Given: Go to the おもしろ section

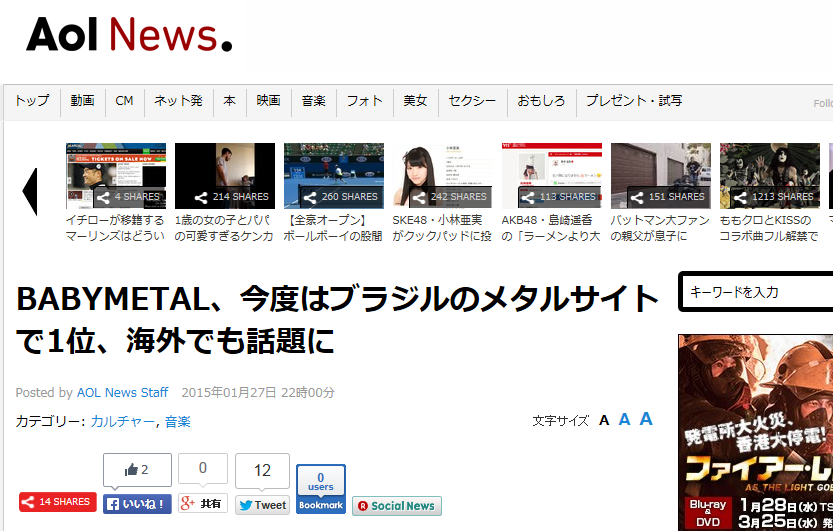Looking at the screenshot, I should point(541,100).
